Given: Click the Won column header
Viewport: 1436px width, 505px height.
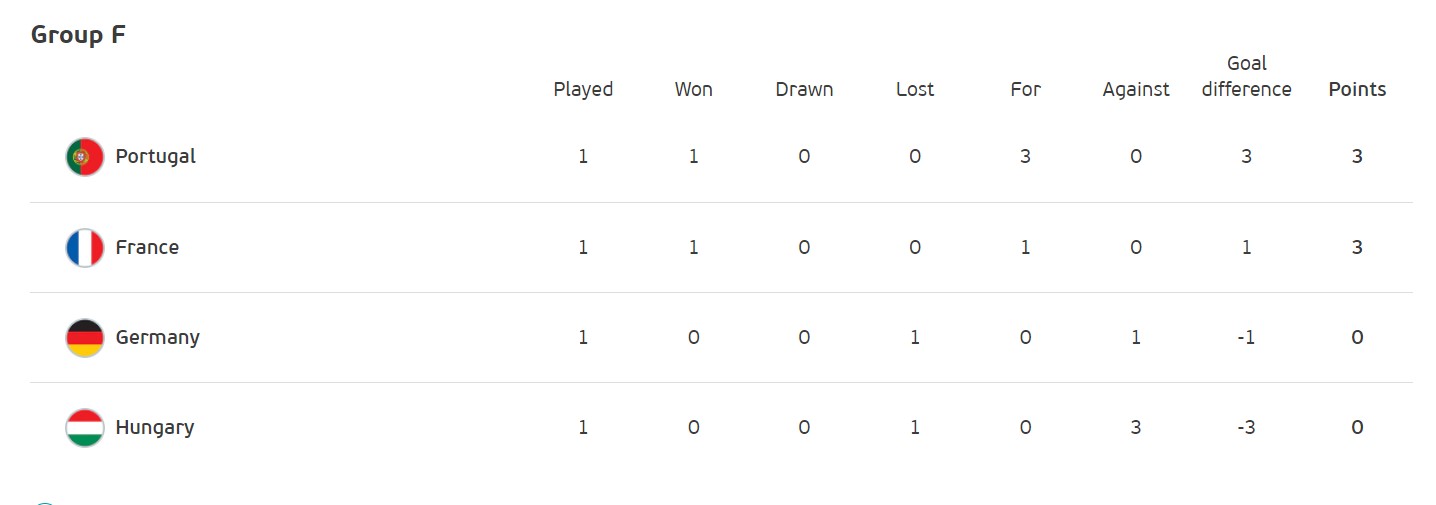Looking at the screenshot, I should (x=693, y=89).
